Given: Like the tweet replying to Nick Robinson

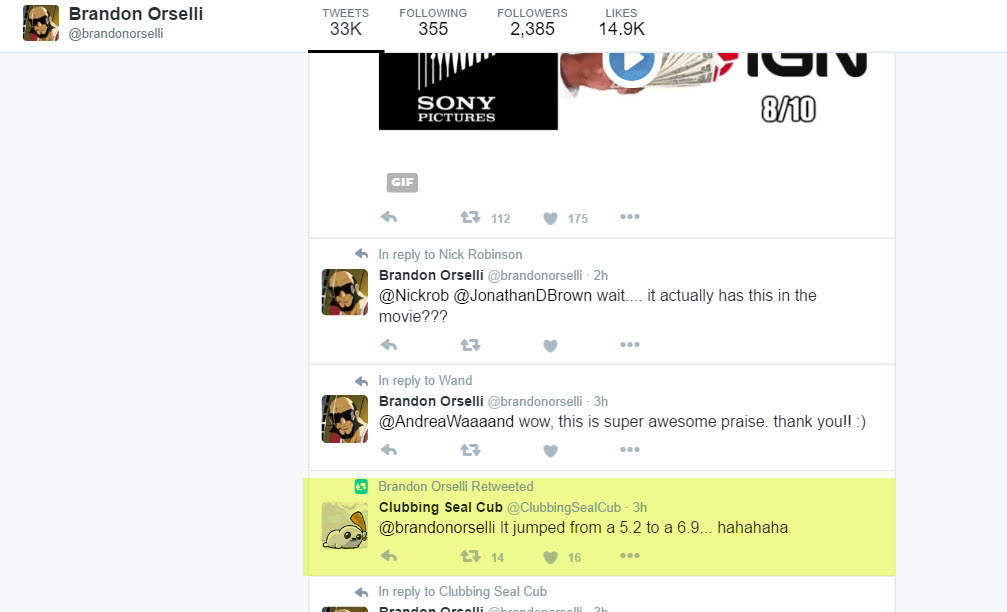Looking at the screenshot, I should click(550, 345).
